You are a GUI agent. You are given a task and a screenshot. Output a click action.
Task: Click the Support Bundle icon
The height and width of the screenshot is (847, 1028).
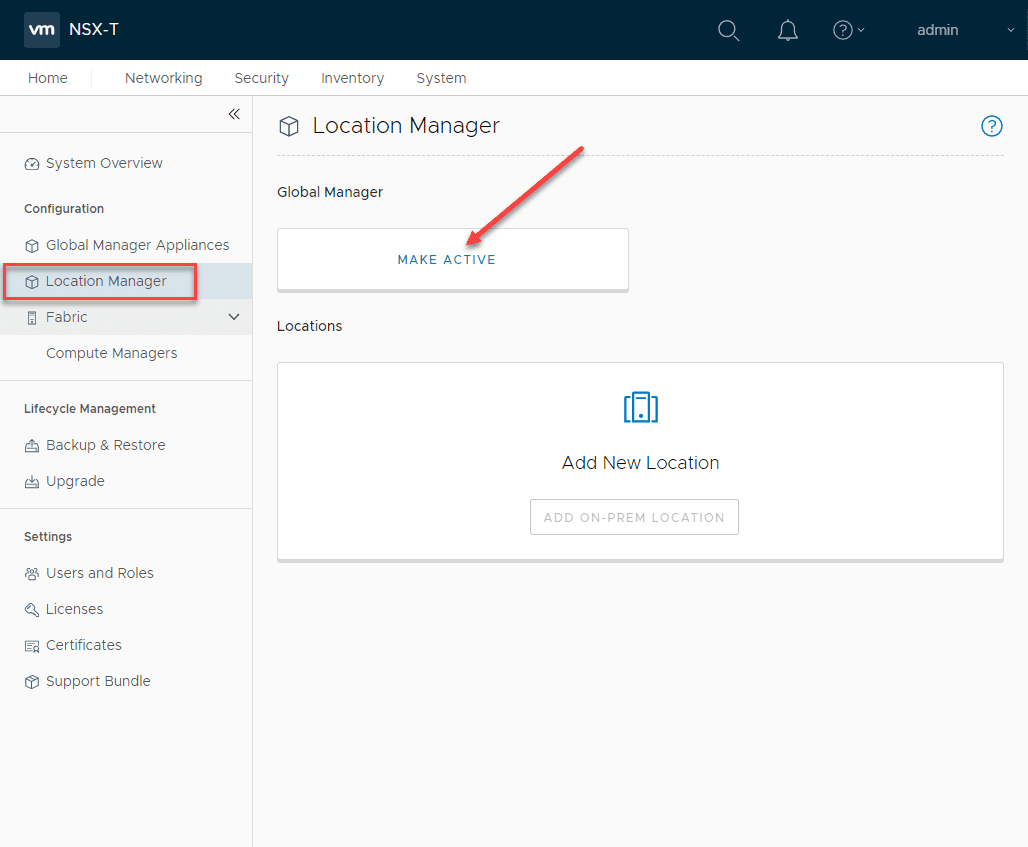point(30,680)
